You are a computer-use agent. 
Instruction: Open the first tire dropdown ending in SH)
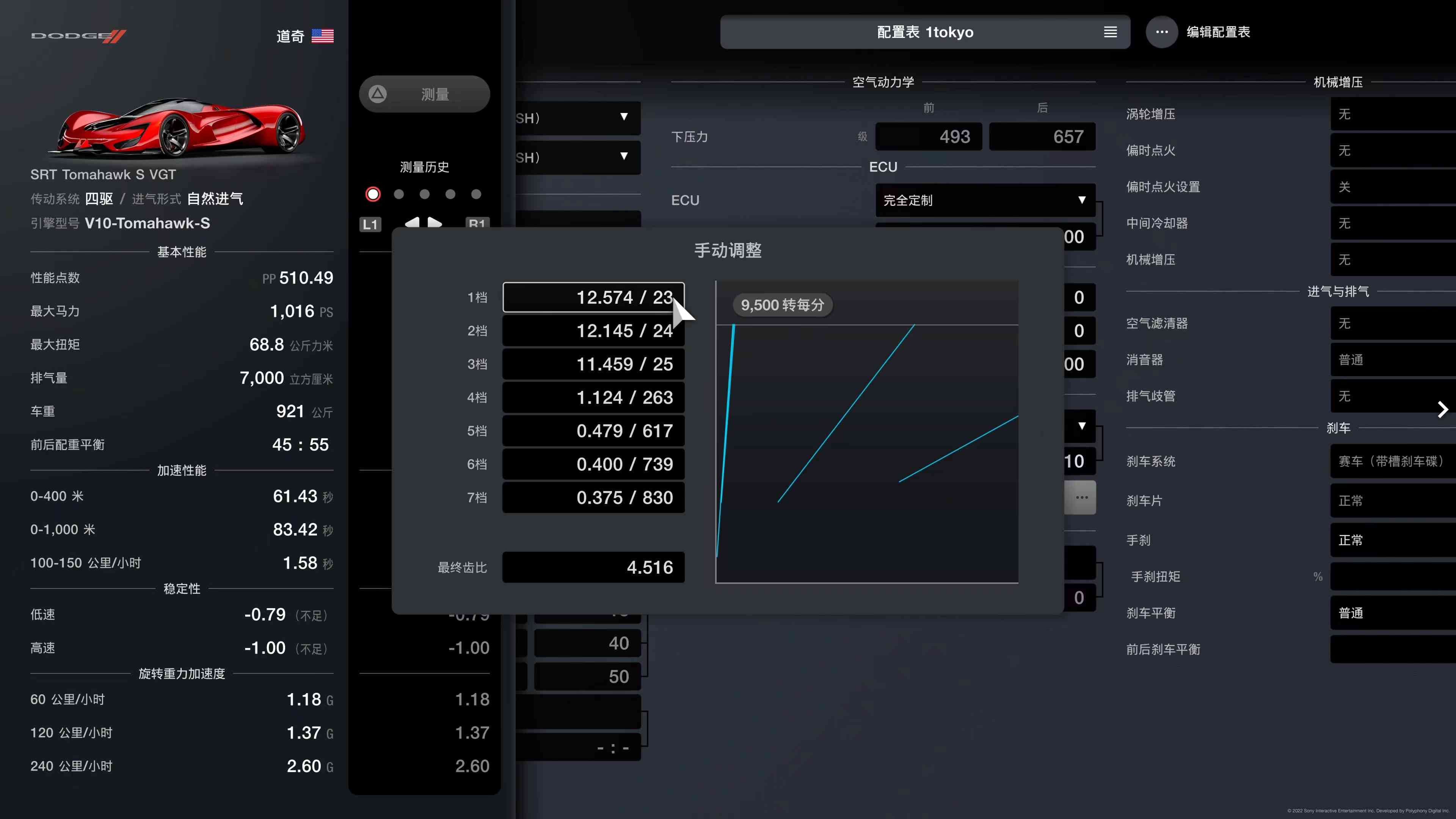(578, 118)
